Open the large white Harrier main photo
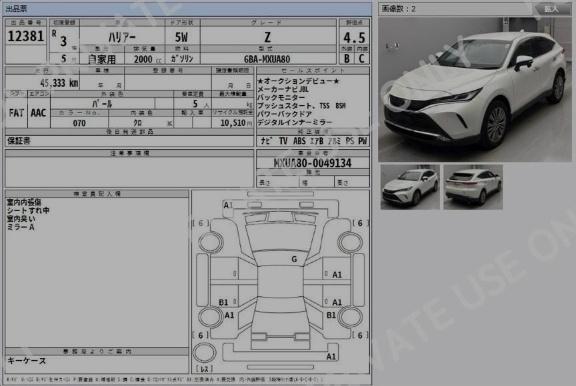 coord(475,89)
